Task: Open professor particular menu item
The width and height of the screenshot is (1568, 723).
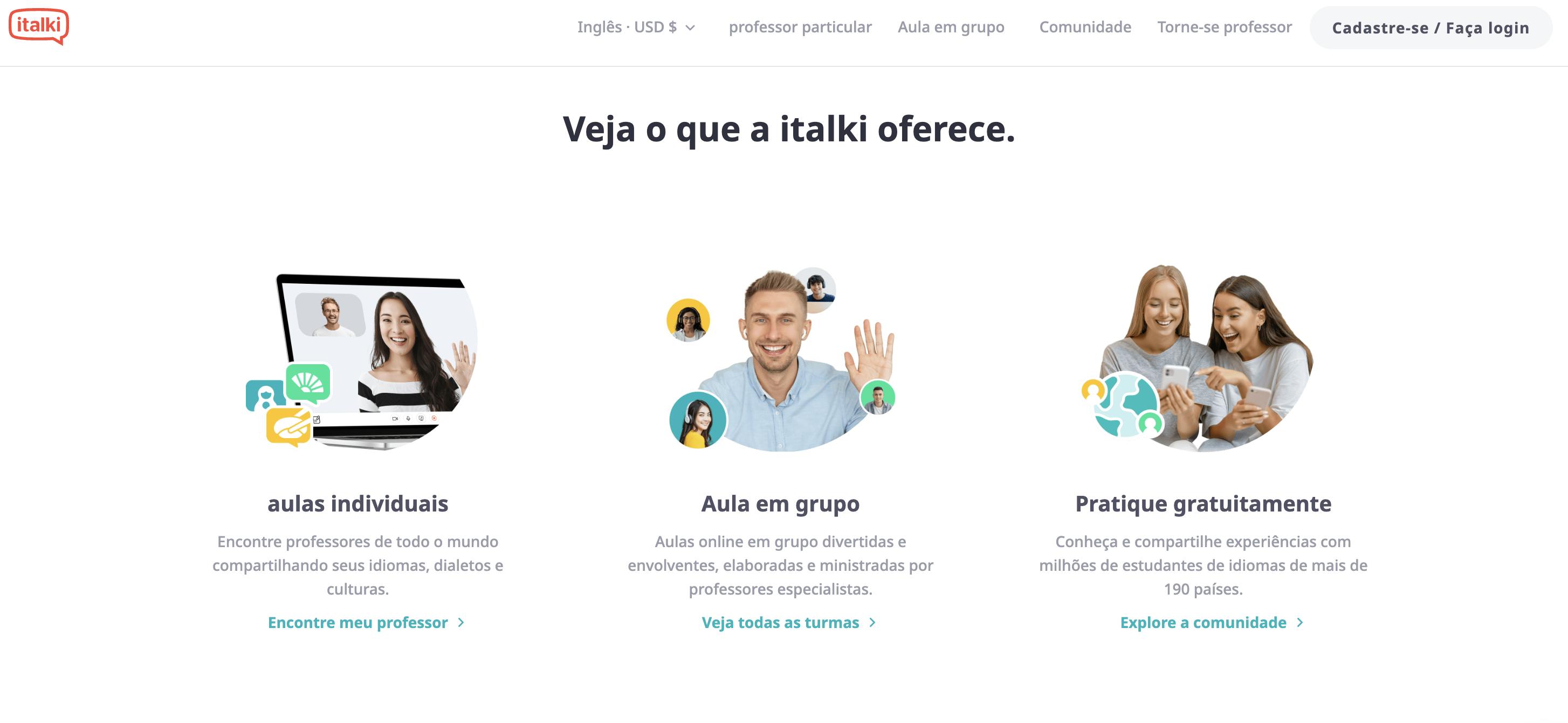Action: [x=800, y=28]
